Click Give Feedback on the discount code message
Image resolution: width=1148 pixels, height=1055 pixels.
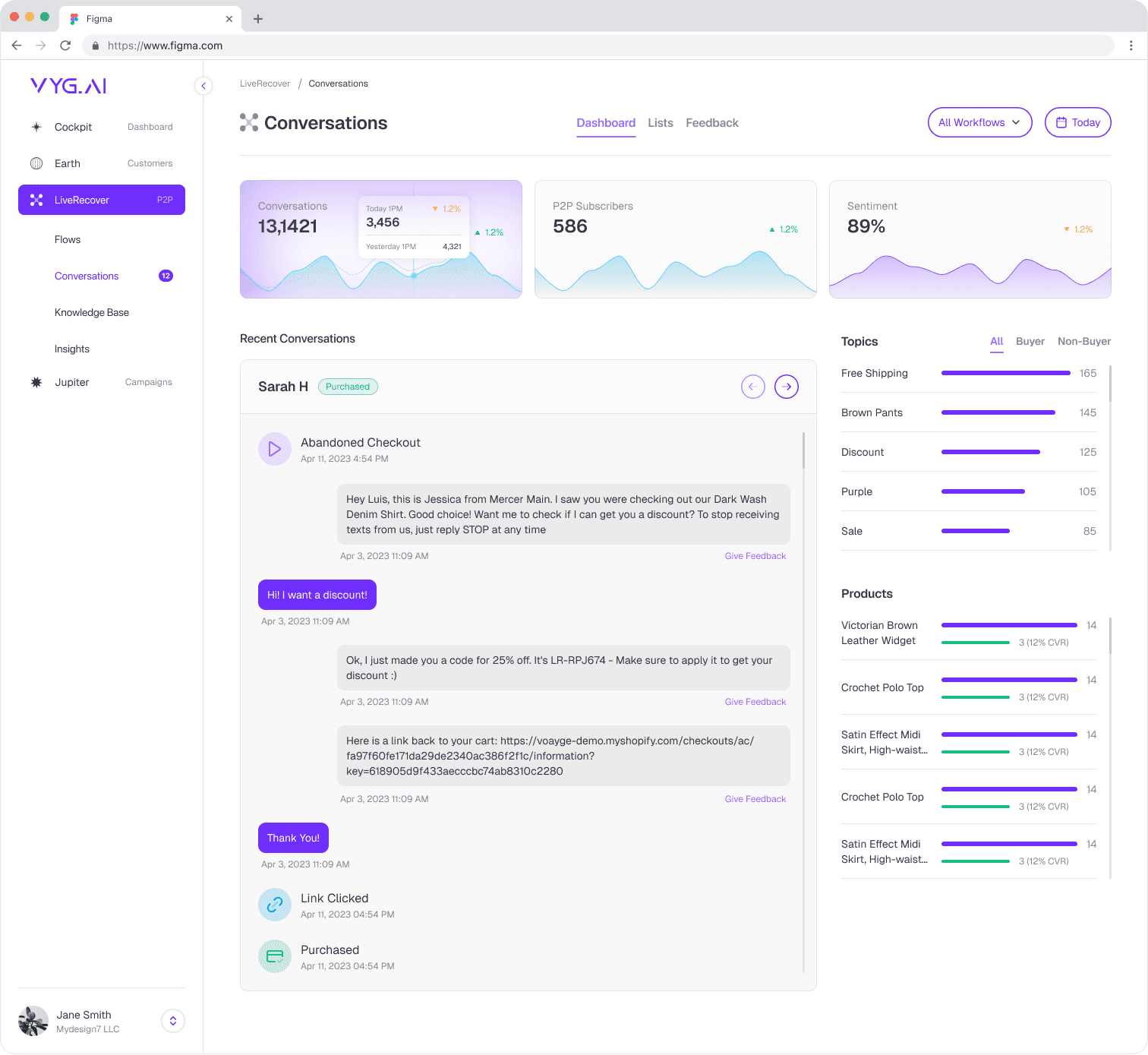pos(755,701)
